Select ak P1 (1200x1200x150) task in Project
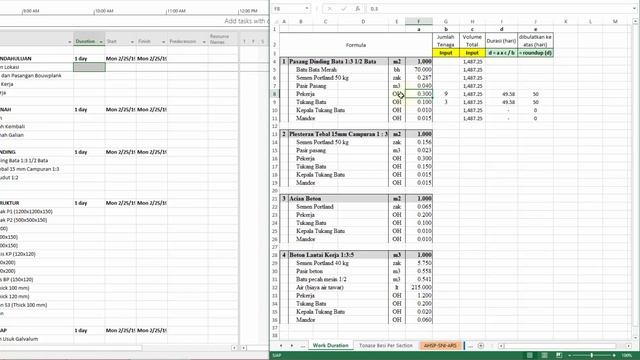Viewport: 640px width, 360px height. 26,211
